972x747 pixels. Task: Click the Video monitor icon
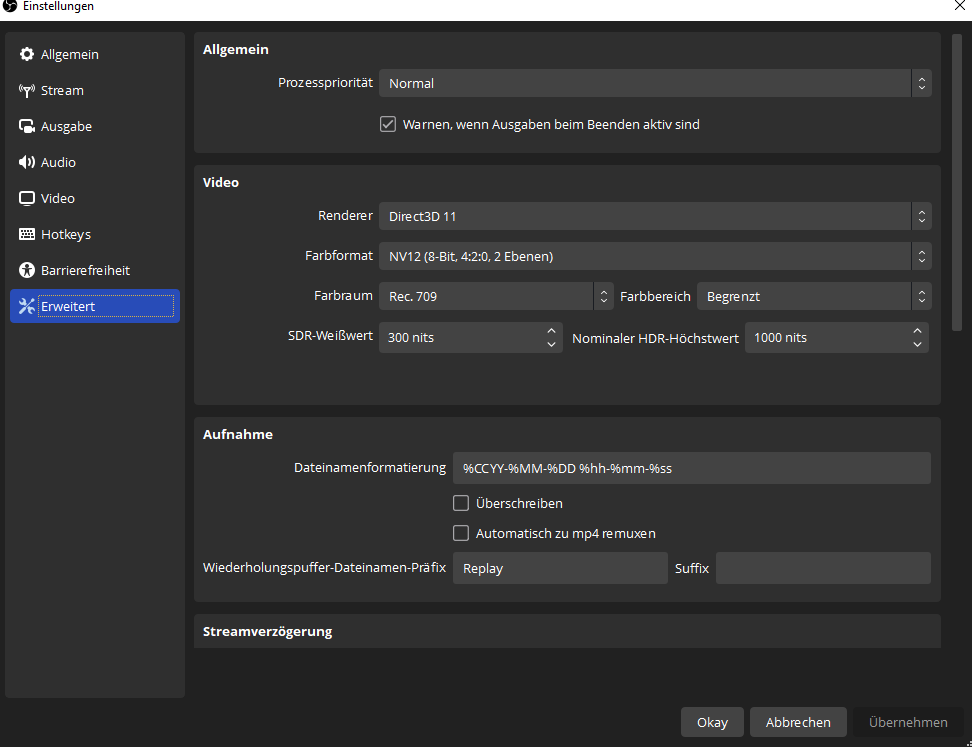tap(27, 198)
